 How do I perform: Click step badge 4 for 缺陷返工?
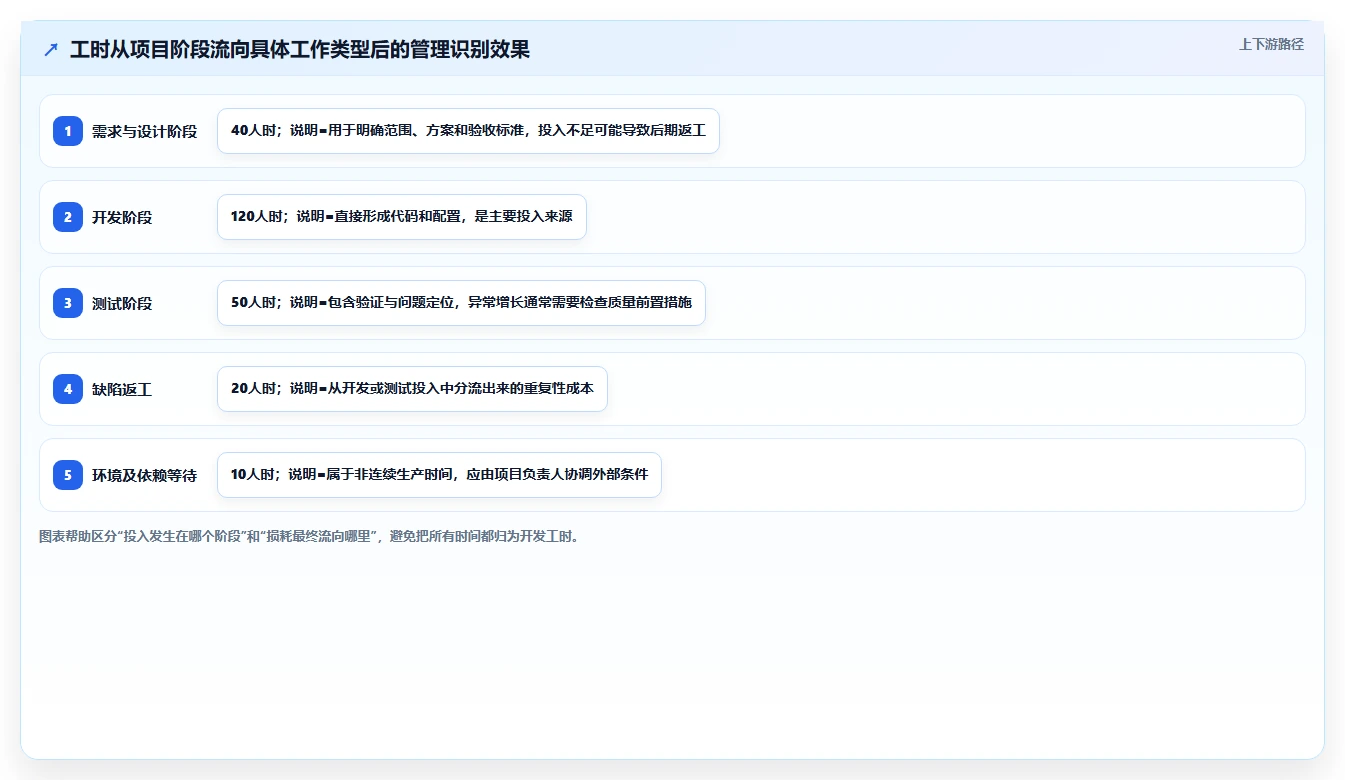[68, 389]
